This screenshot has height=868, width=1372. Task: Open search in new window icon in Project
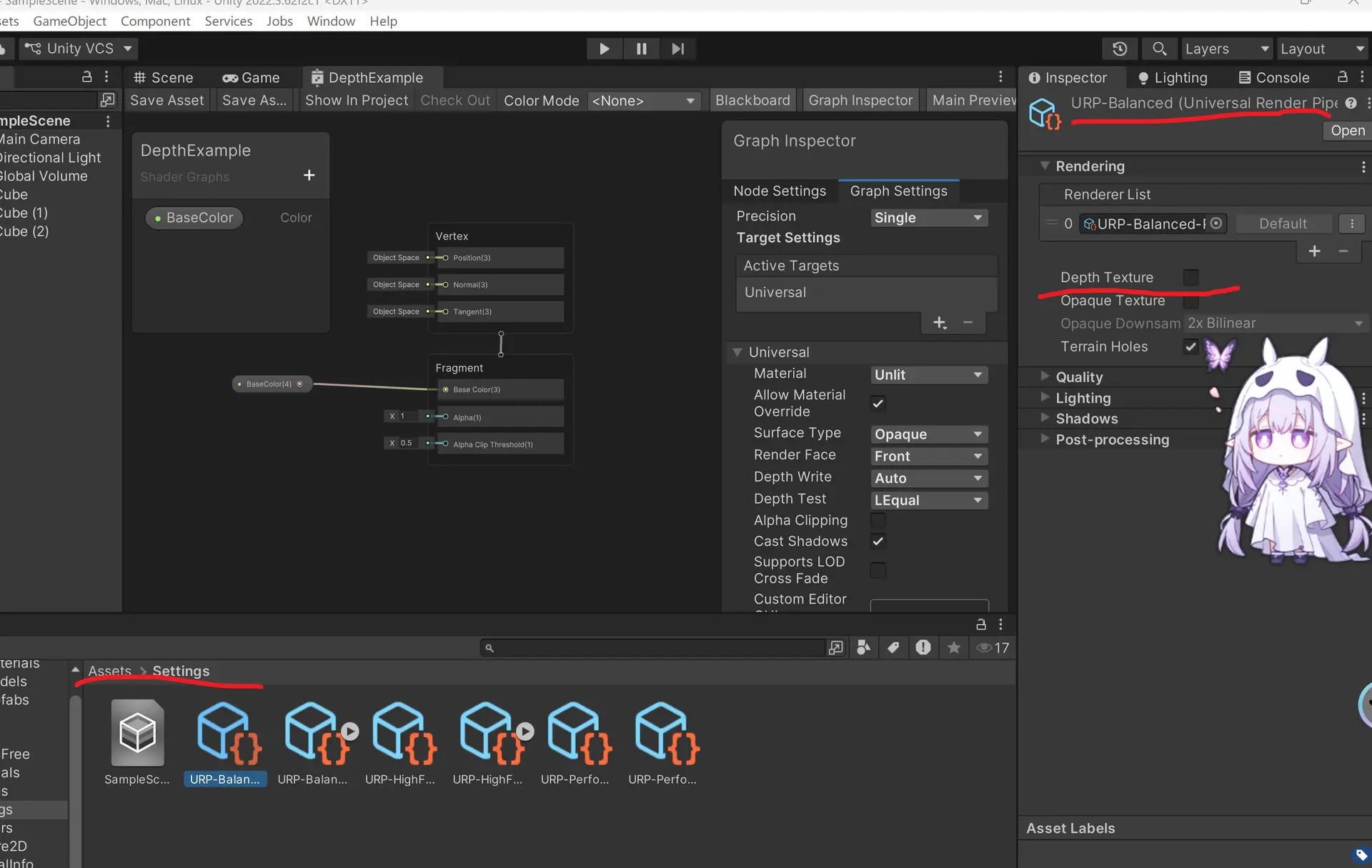point(835,648)
